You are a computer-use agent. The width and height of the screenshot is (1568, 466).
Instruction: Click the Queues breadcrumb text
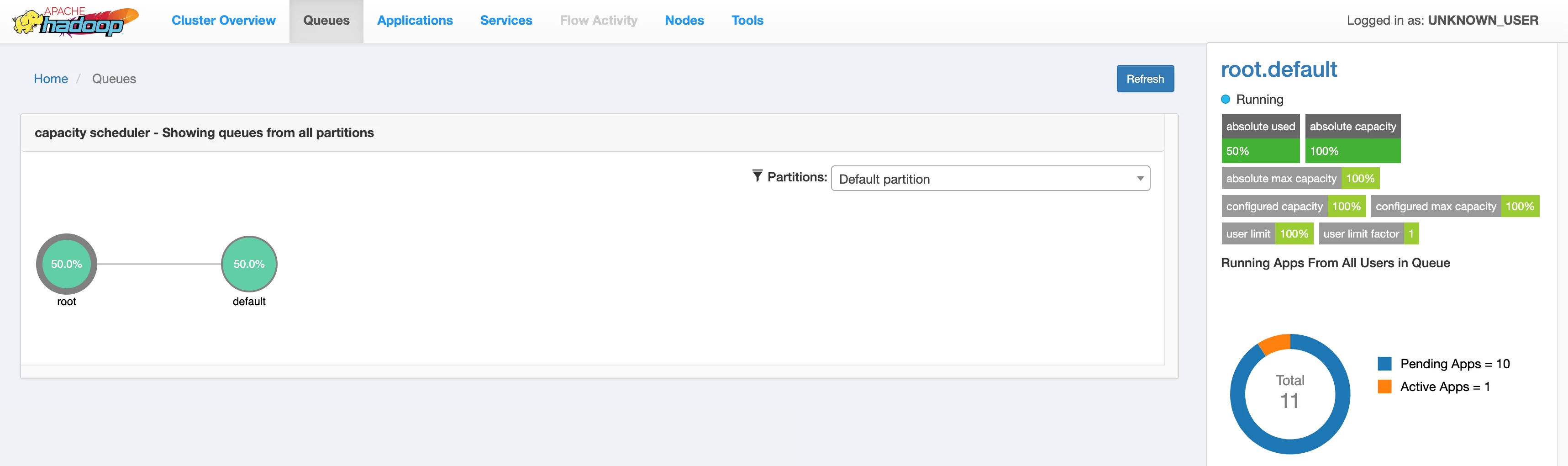point(114,79)
